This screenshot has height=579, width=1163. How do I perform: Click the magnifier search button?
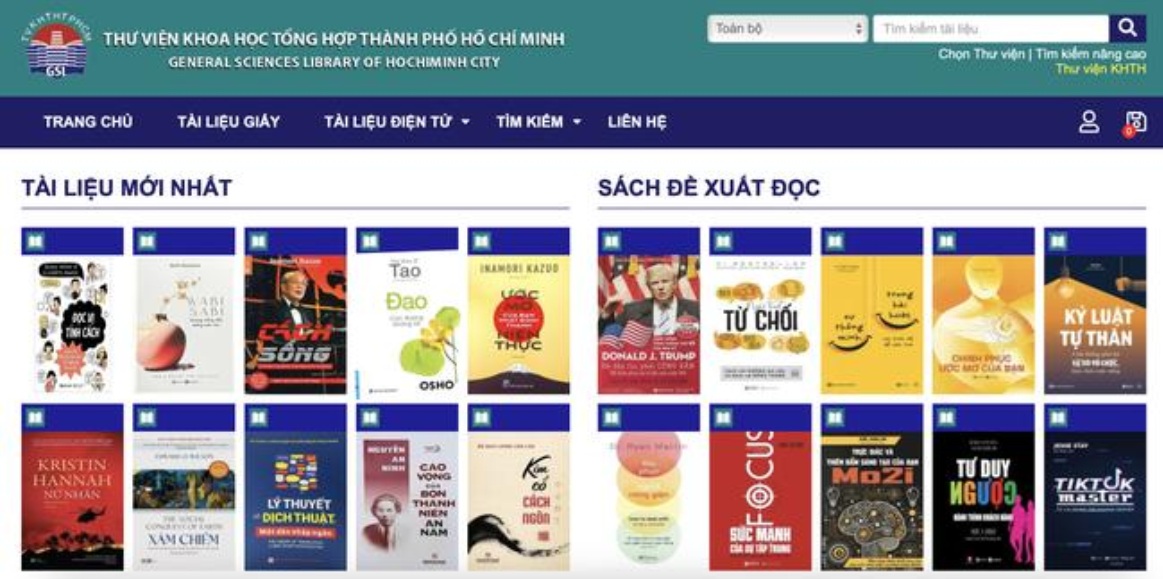pyautogui.click(x=1127, y=29)
